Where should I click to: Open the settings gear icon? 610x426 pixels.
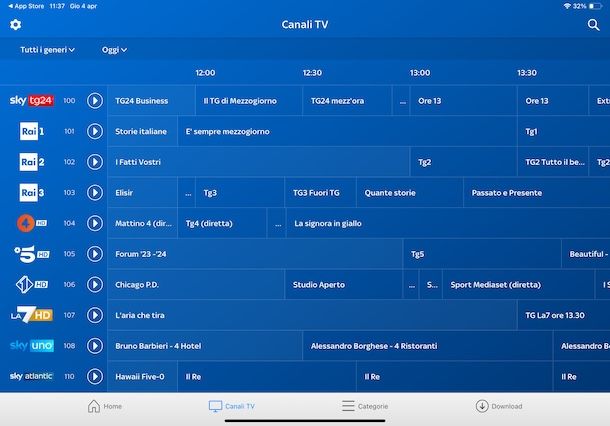point(16,25)
